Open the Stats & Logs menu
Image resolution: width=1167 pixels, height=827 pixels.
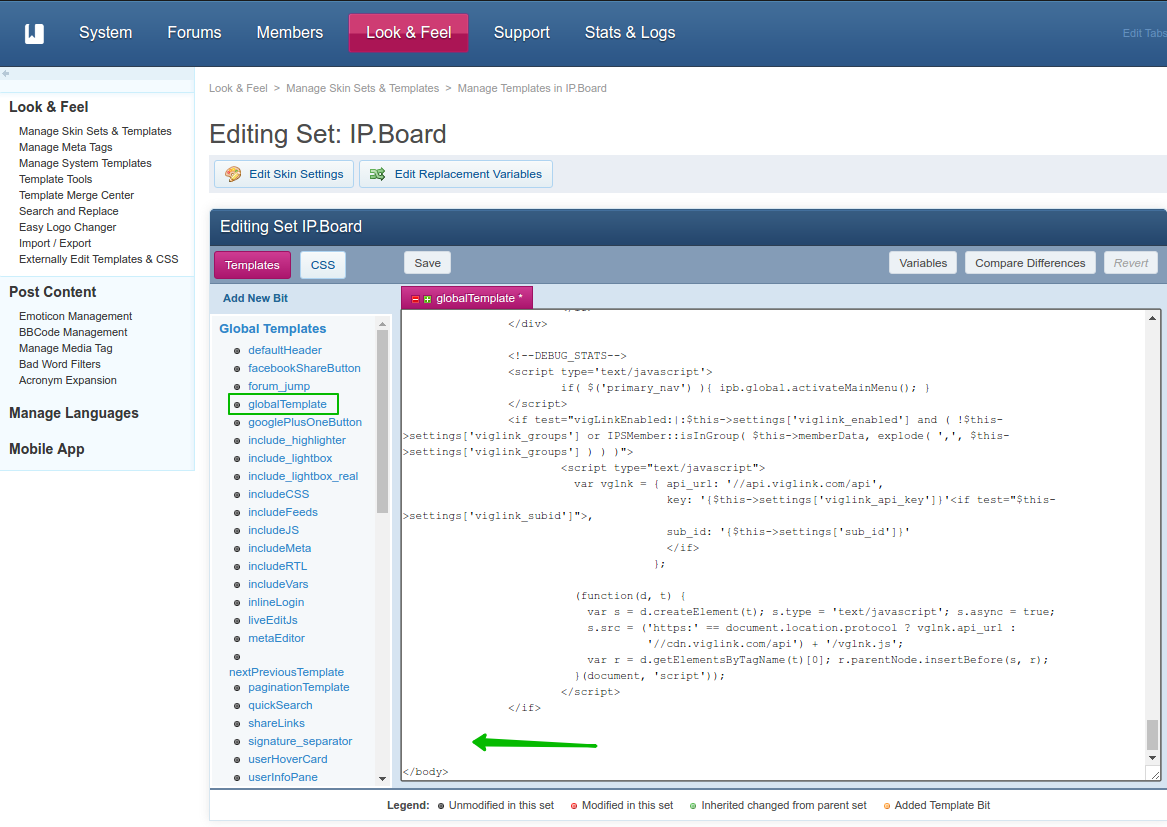click(630, 33)
